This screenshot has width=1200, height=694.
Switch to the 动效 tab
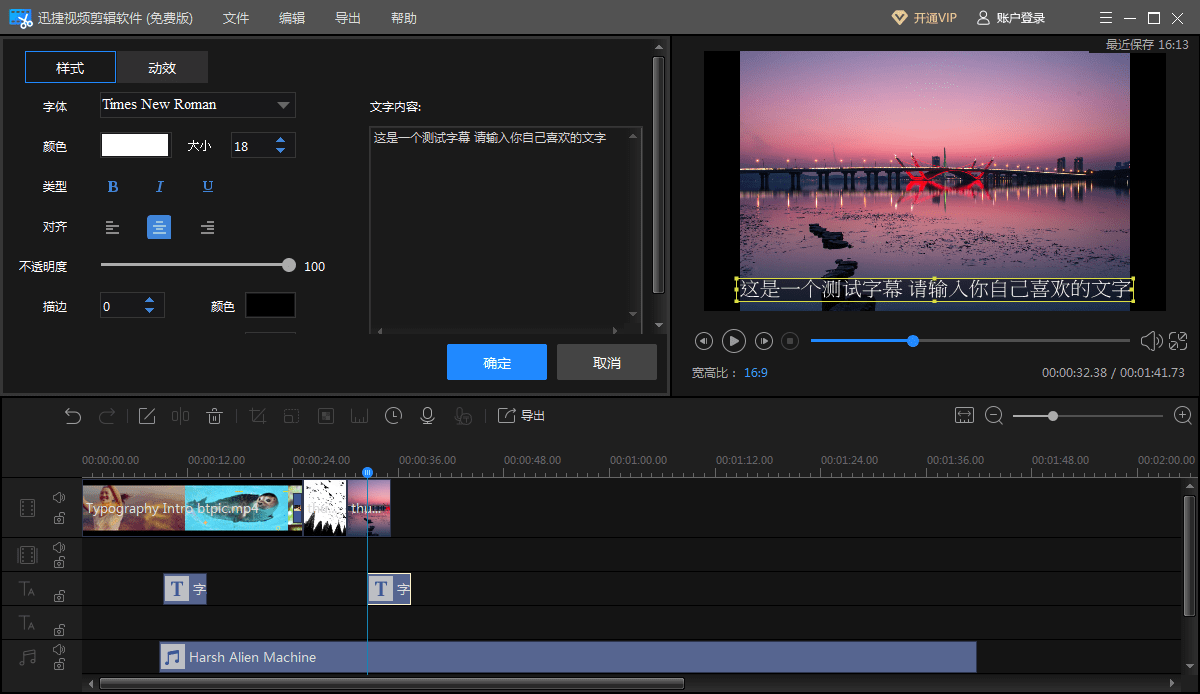click(161, 67)
